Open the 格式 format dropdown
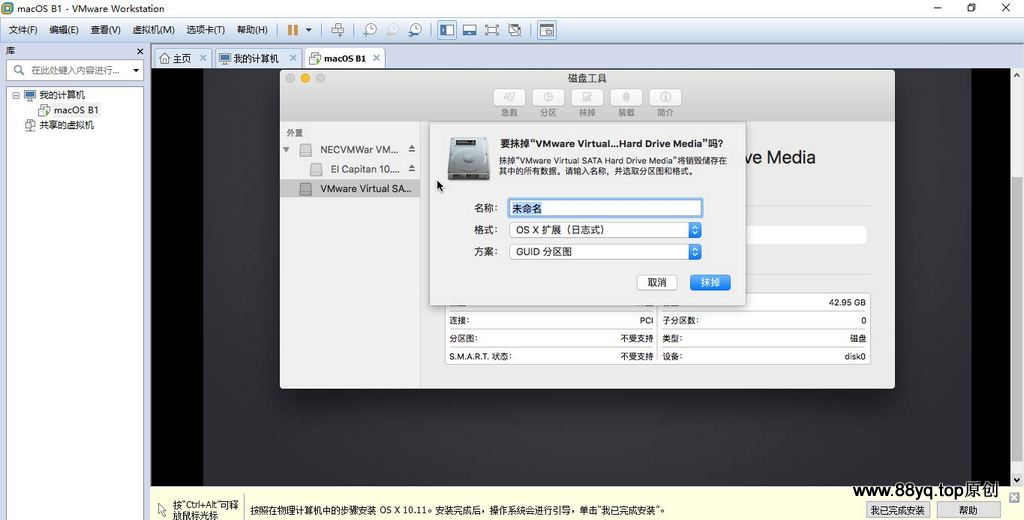Viewport: 1024px width, 520px height. coord(605,230)
